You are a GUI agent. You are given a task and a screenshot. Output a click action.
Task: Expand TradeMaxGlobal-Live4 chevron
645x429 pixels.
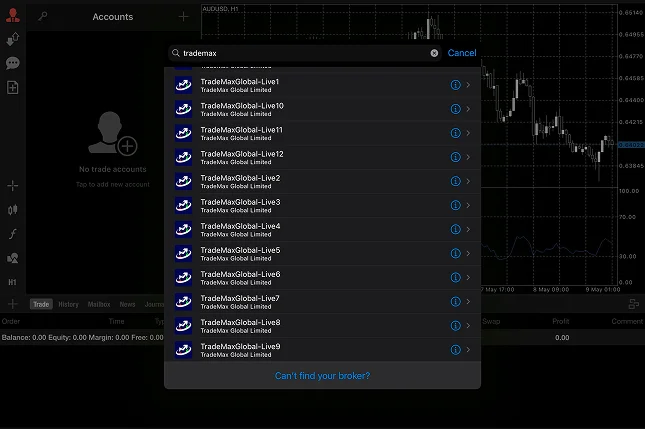point(468,229)
